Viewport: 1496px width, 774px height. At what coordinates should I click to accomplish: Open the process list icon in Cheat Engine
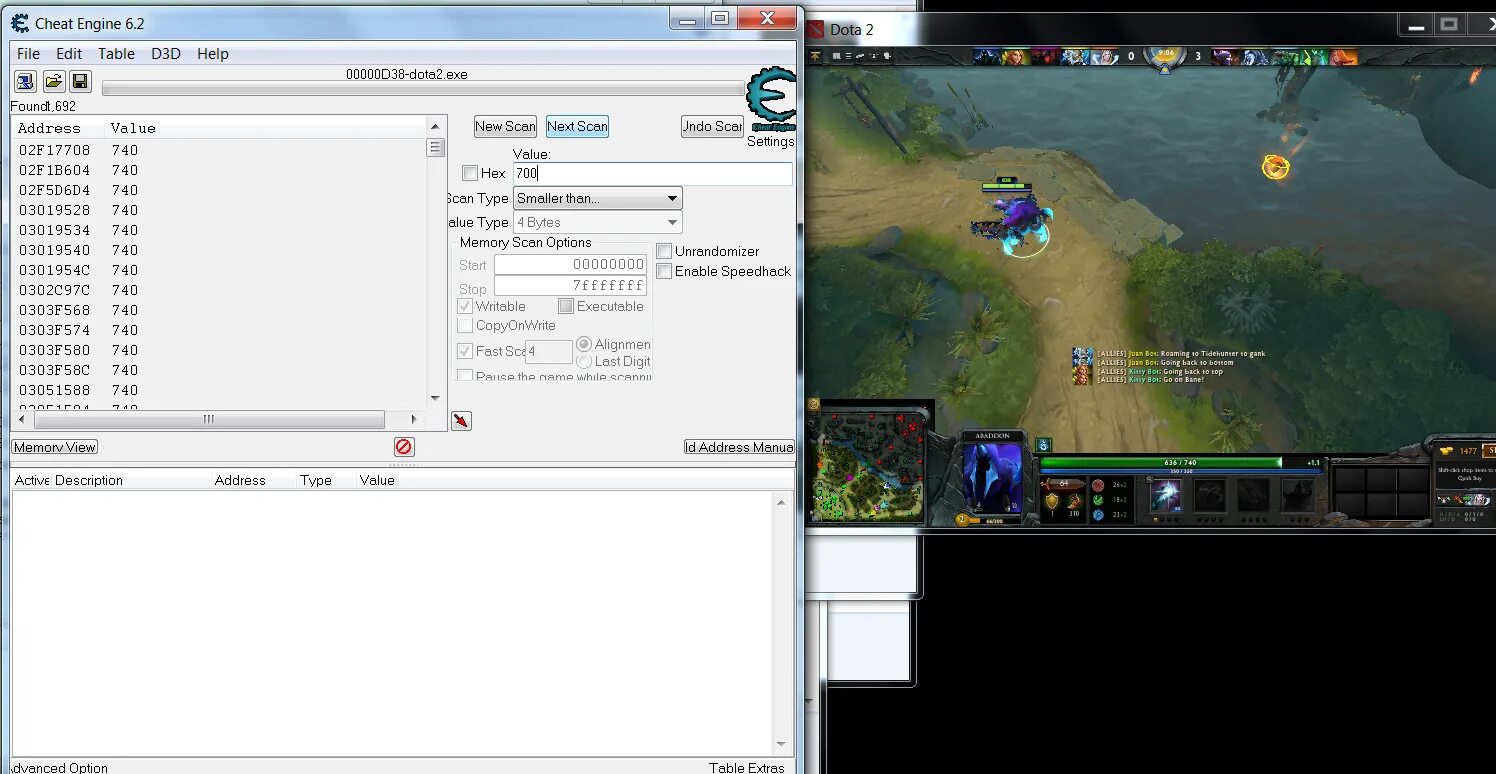[x=25, y=82]
